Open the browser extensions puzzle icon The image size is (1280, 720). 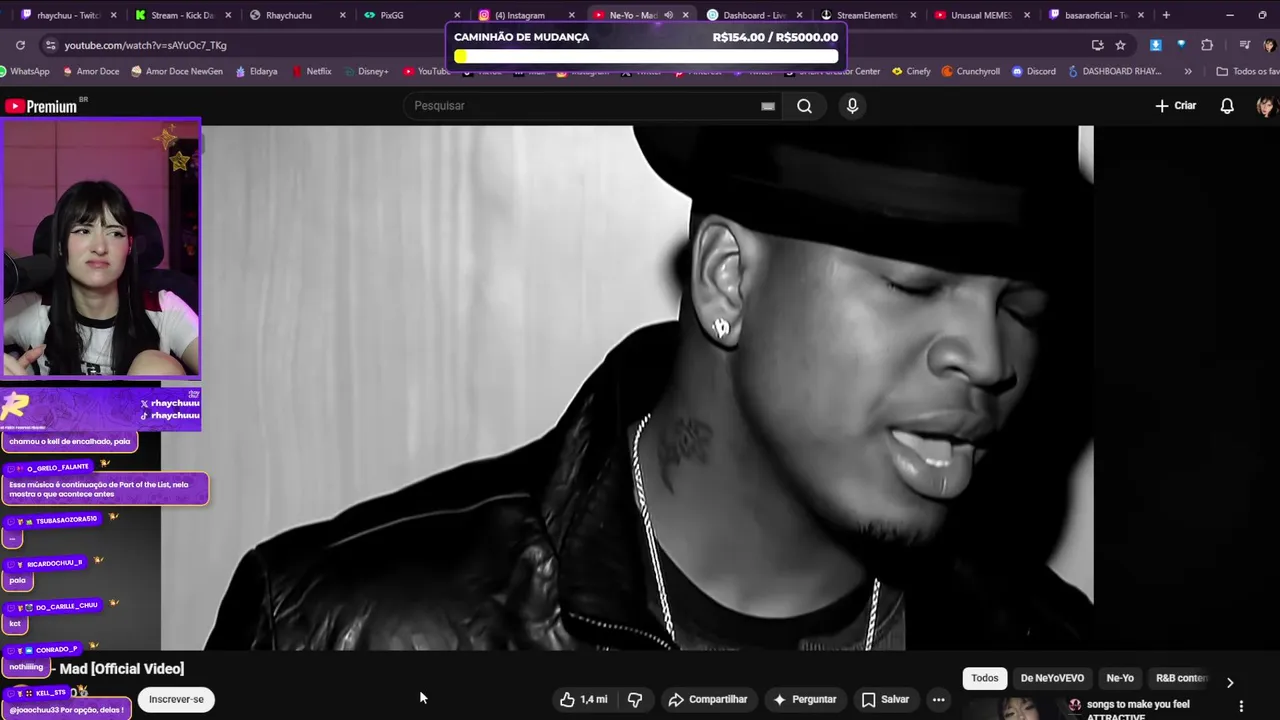tap(1207, 45)
